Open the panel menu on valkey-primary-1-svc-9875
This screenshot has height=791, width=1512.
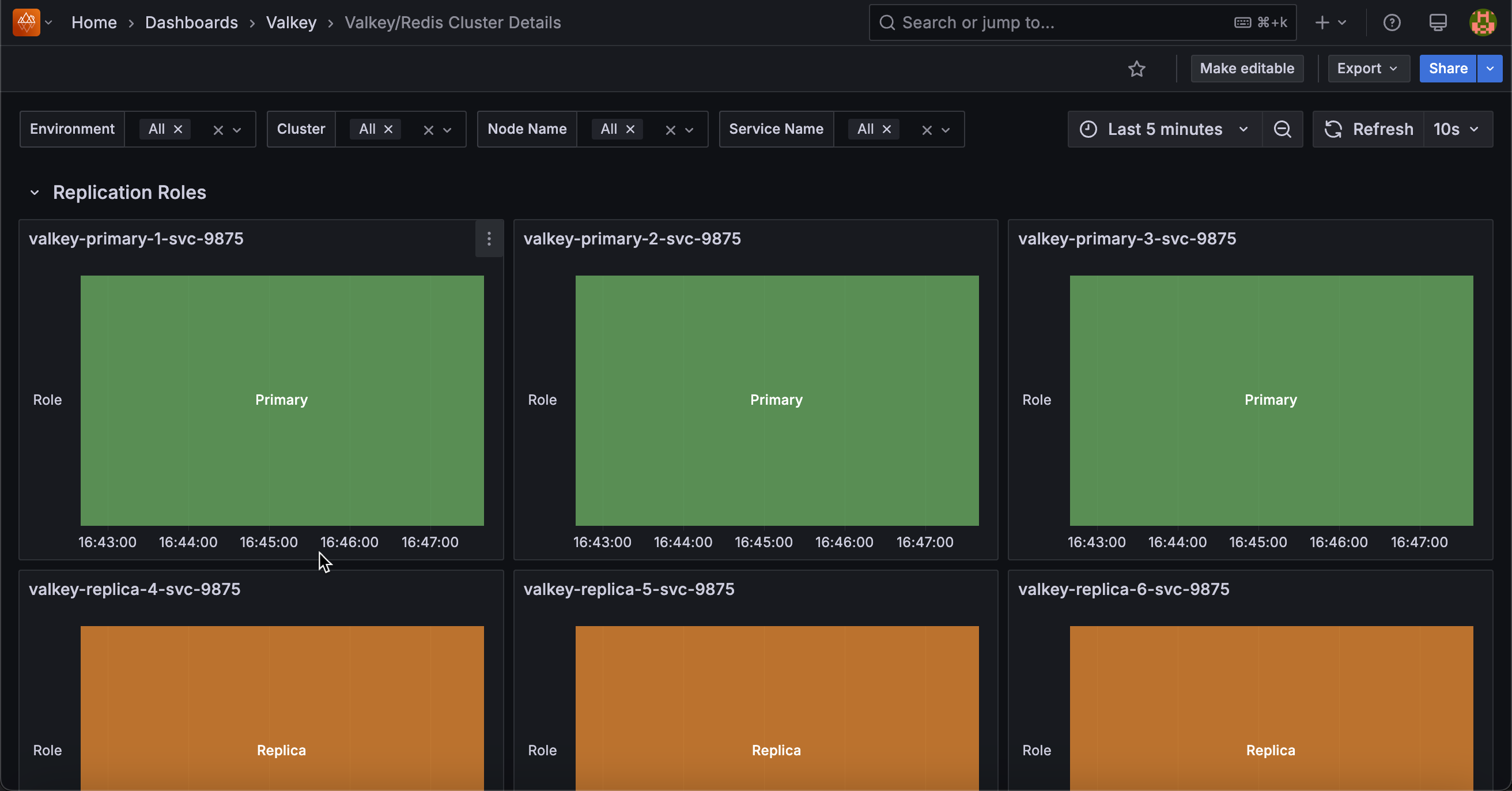point(489,239)
